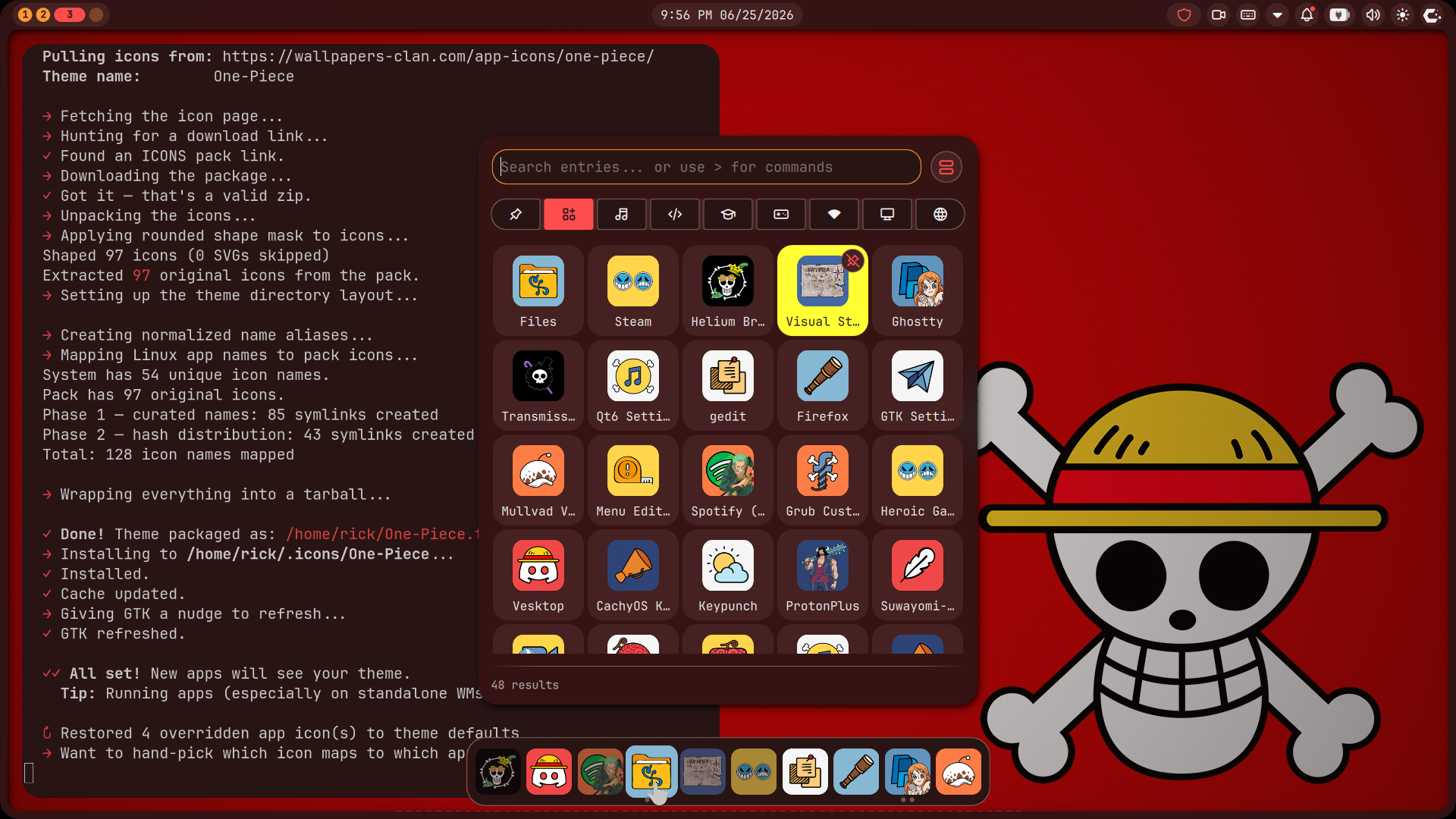The height and width of the screenshot is (819, 1456).
Task: Open Ghostty Nami icon in dock
Action: 908,772
